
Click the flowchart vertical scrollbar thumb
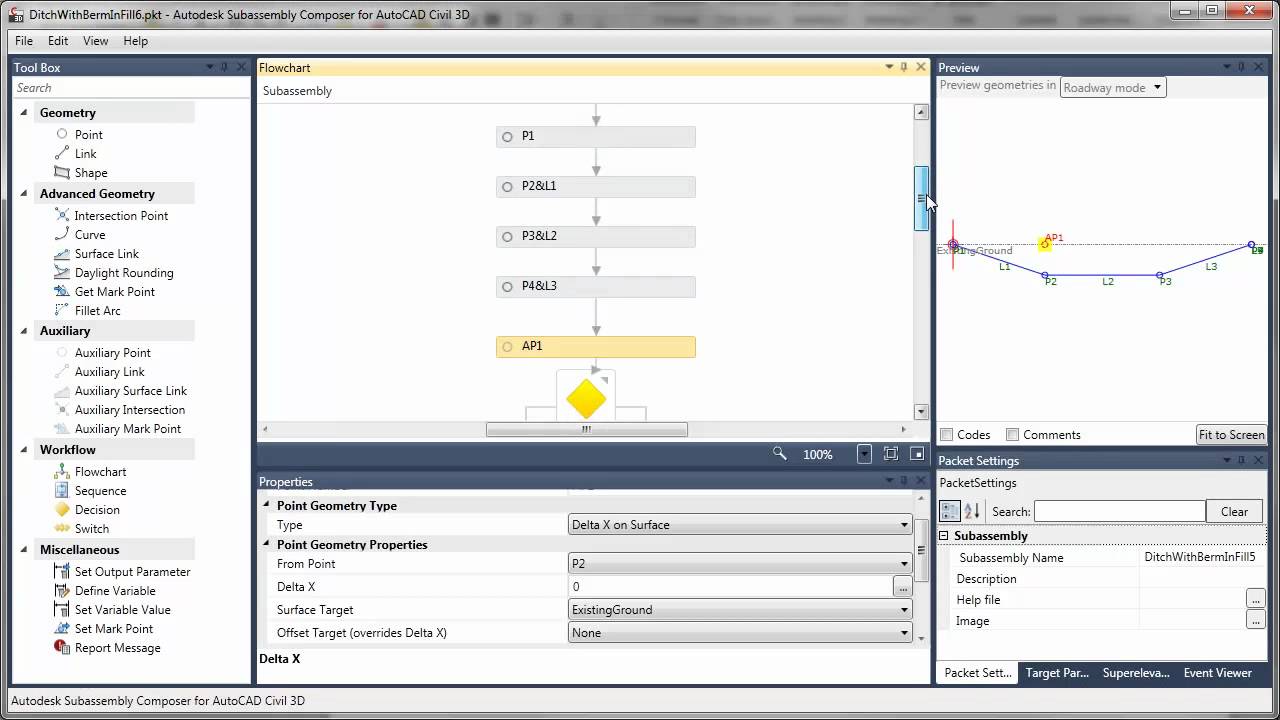pyautogui.click(x=921, y=198)
